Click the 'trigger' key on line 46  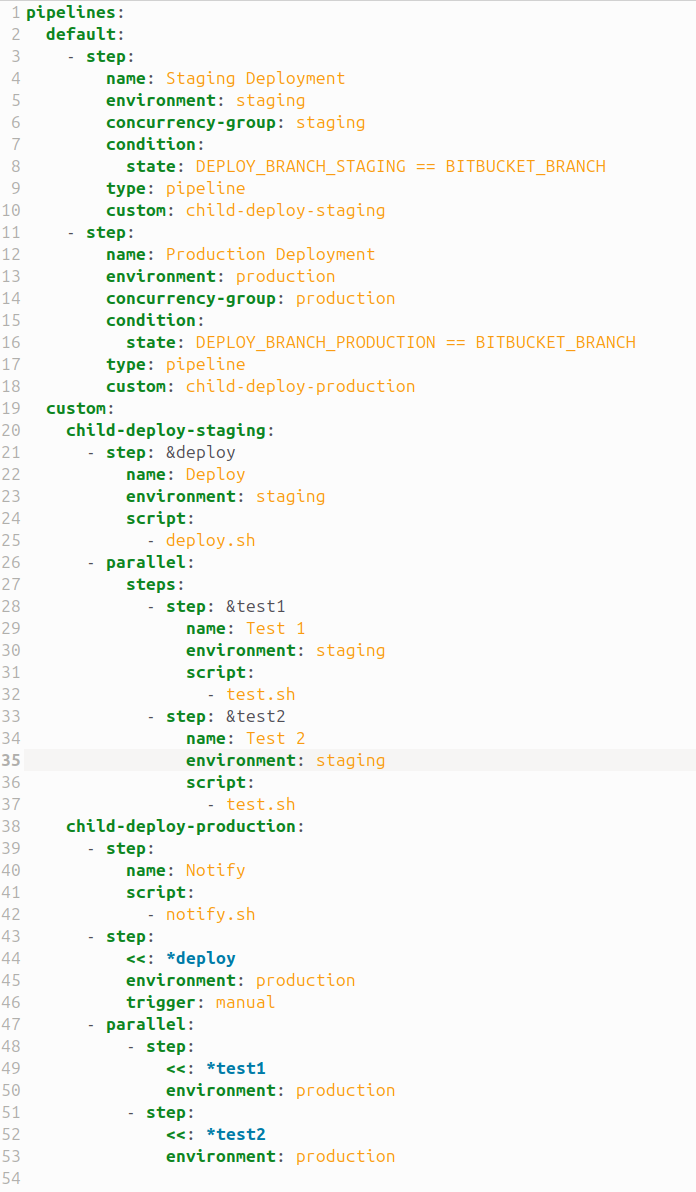[x=163, y=1003]
